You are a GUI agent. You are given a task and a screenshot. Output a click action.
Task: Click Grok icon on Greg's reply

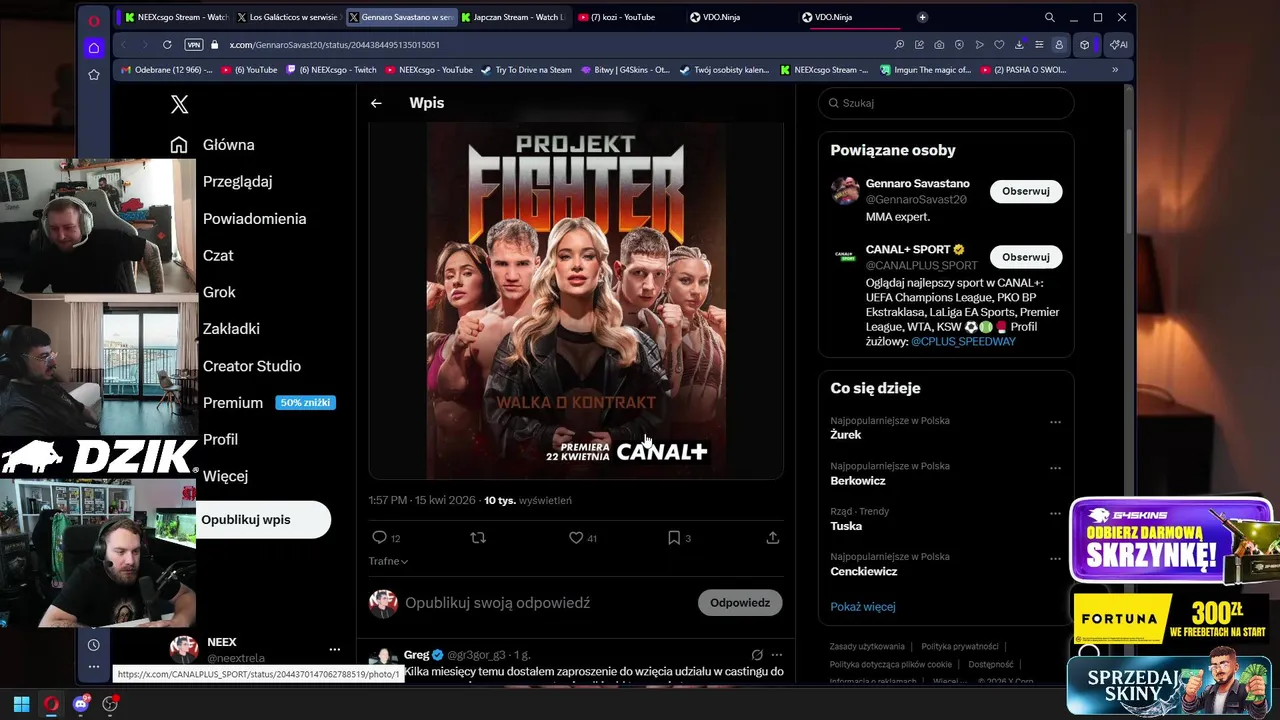tap(757, 655)
